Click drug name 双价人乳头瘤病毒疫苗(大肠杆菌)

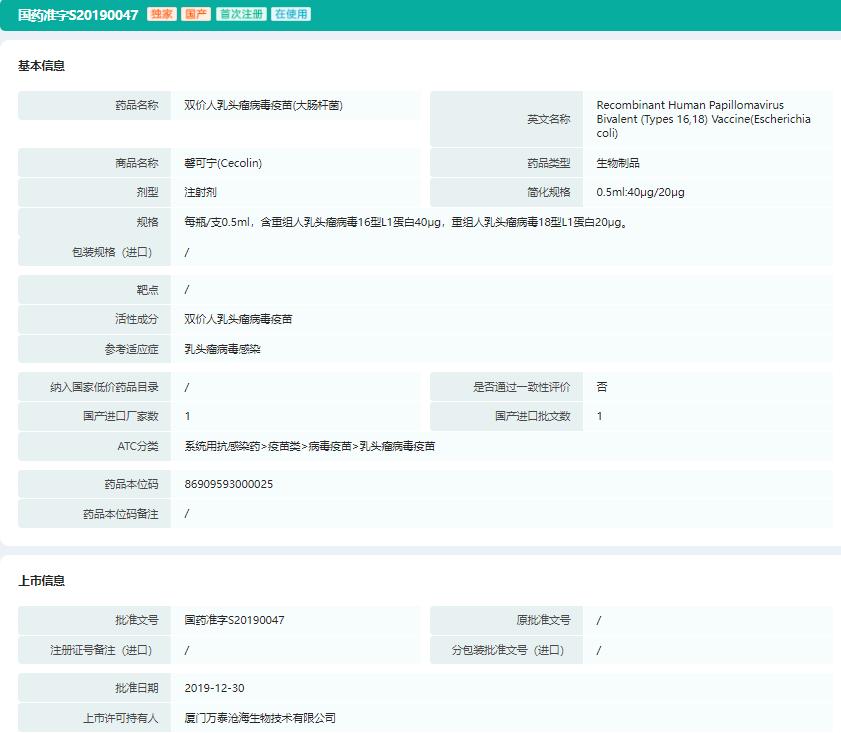[x=263, y=105]
